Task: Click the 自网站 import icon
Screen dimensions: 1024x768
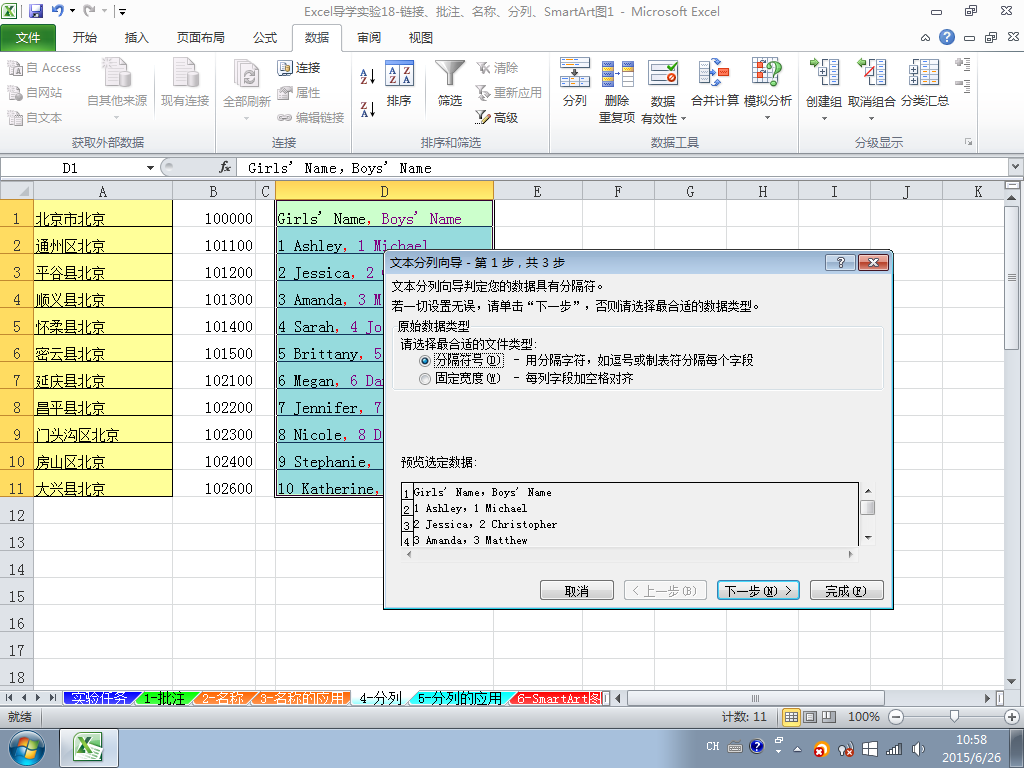Action: [15, 93]
